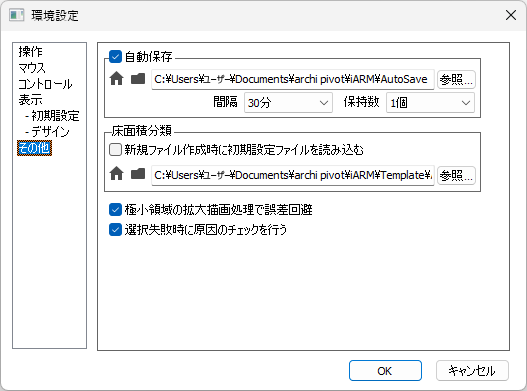Click the folder icon beside AutoSave path
Viewport: 527px width, 391px height.
138,79
